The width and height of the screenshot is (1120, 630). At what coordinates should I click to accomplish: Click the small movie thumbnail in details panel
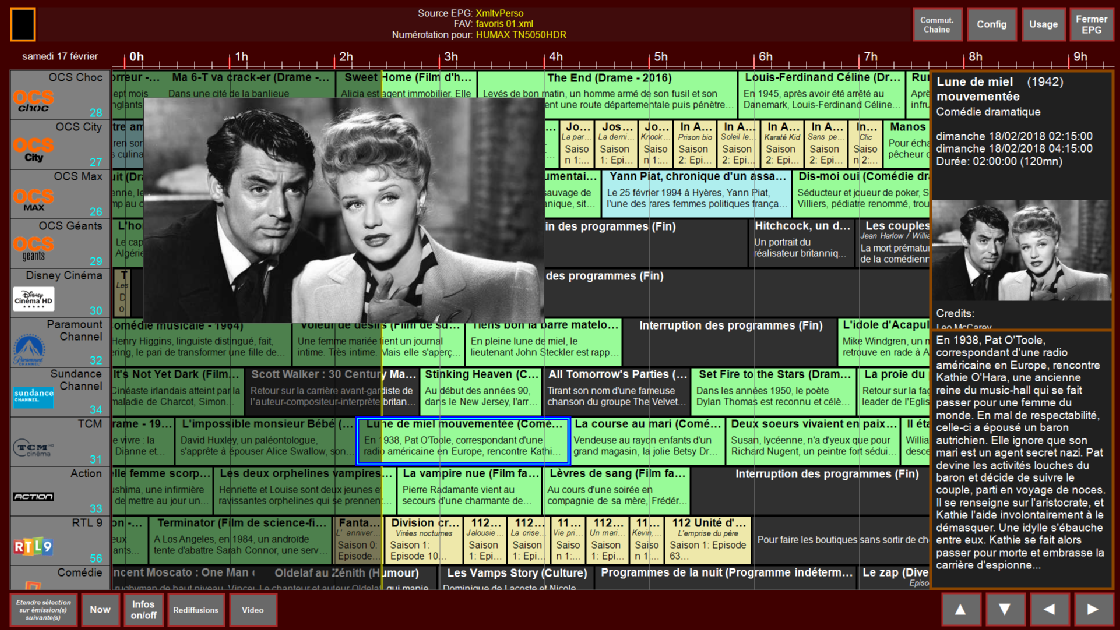(x=1021, y=251)
